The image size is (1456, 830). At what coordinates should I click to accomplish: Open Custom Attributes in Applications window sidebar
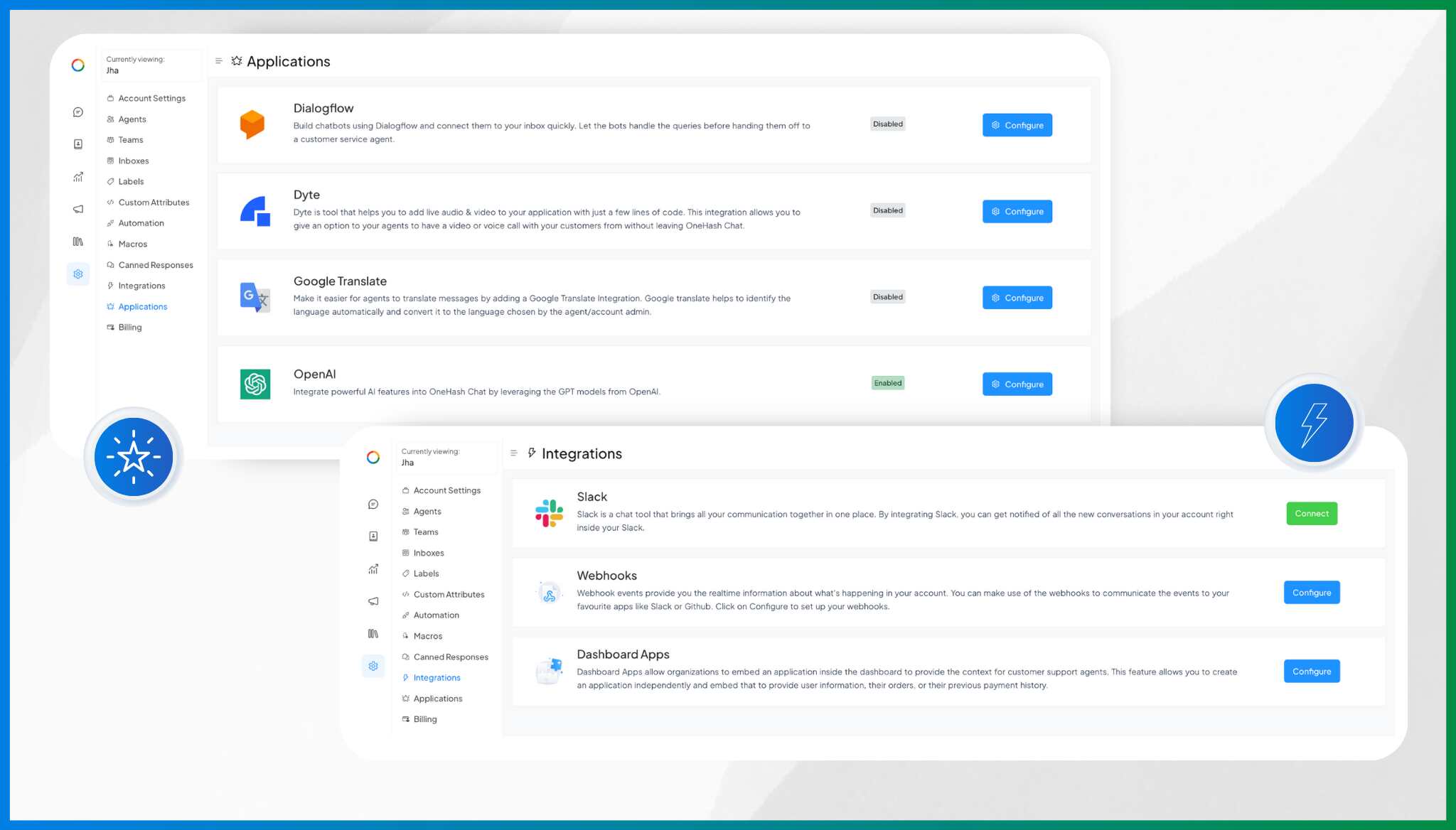click(149, 203)
